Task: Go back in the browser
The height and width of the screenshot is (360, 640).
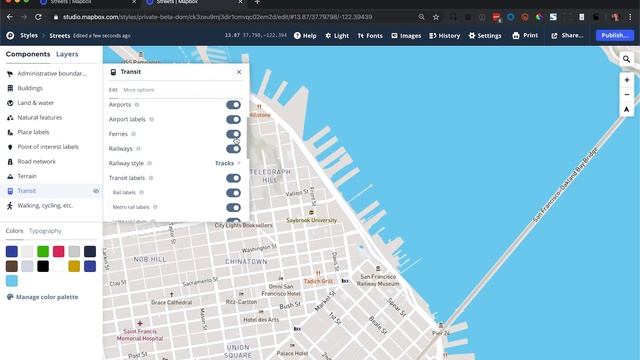Action: click(10, 17)
